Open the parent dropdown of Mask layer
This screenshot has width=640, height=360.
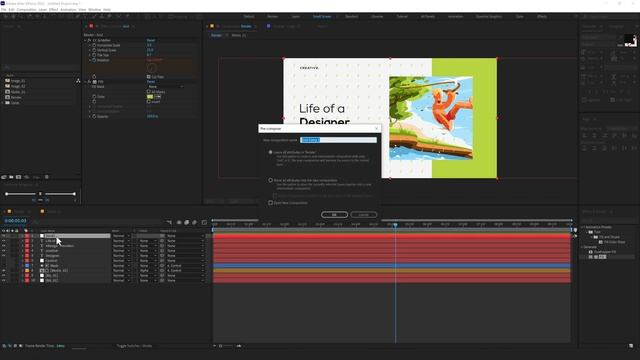click(x=185, y=266)
